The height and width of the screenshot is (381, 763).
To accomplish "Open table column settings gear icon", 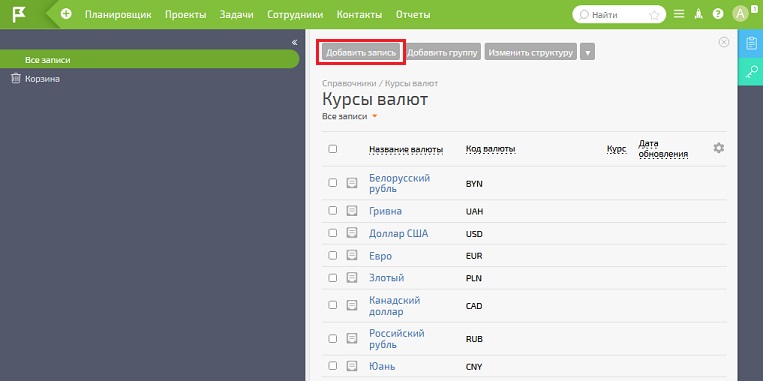I will 718,148.
